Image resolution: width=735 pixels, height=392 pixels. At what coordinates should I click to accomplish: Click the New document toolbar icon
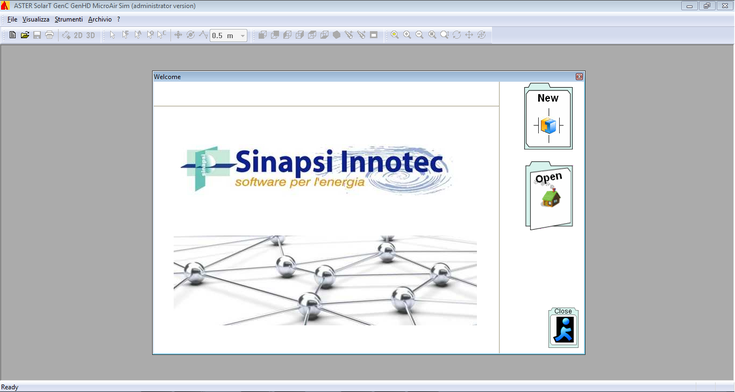(x=13, y=35)
